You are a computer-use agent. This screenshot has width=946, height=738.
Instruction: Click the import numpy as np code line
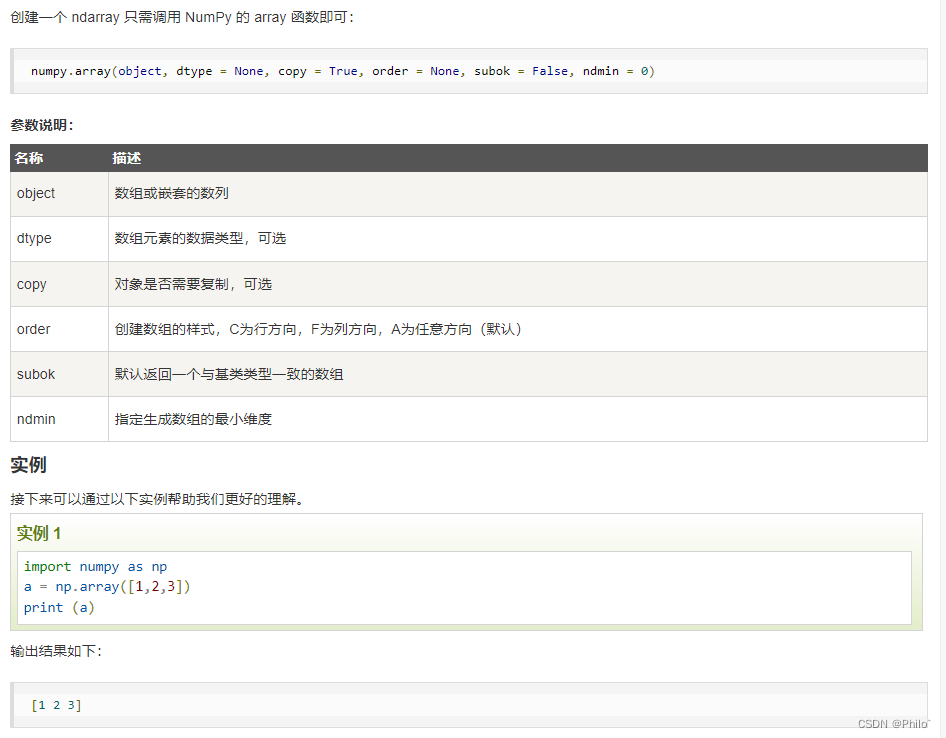tap(95, 567)
